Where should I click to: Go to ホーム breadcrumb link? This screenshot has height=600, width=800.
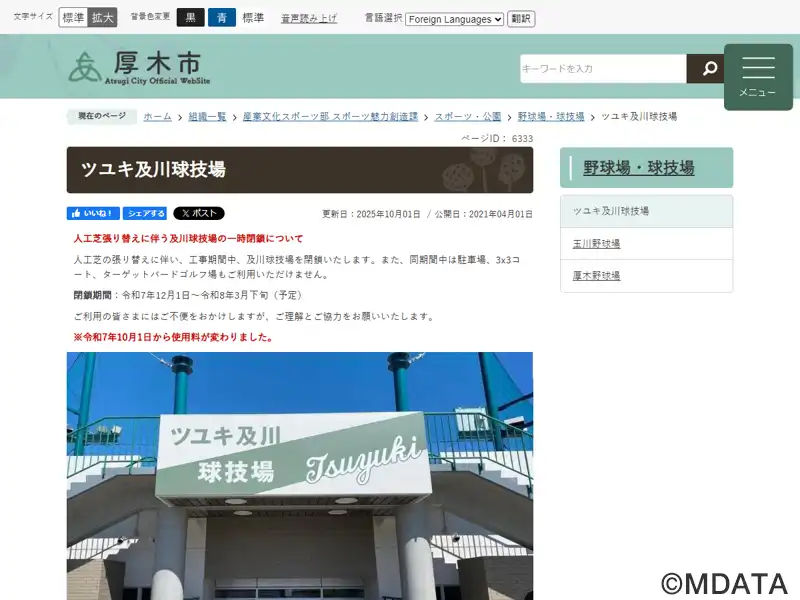[x=157, y=117]
